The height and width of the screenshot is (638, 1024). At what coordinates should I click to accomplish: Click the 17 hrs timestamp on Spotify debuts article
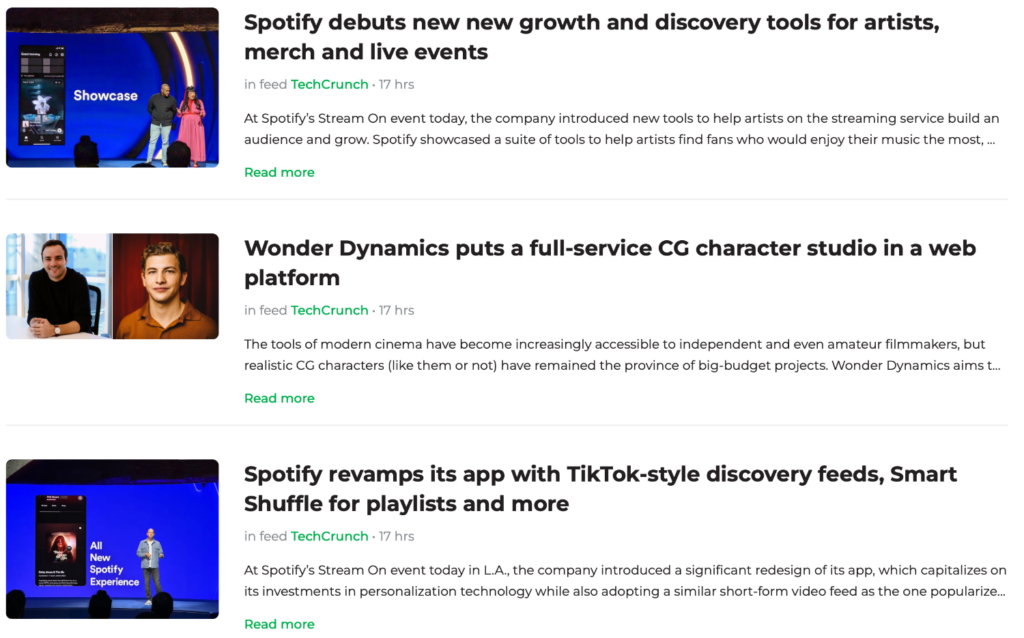[396, 84]
